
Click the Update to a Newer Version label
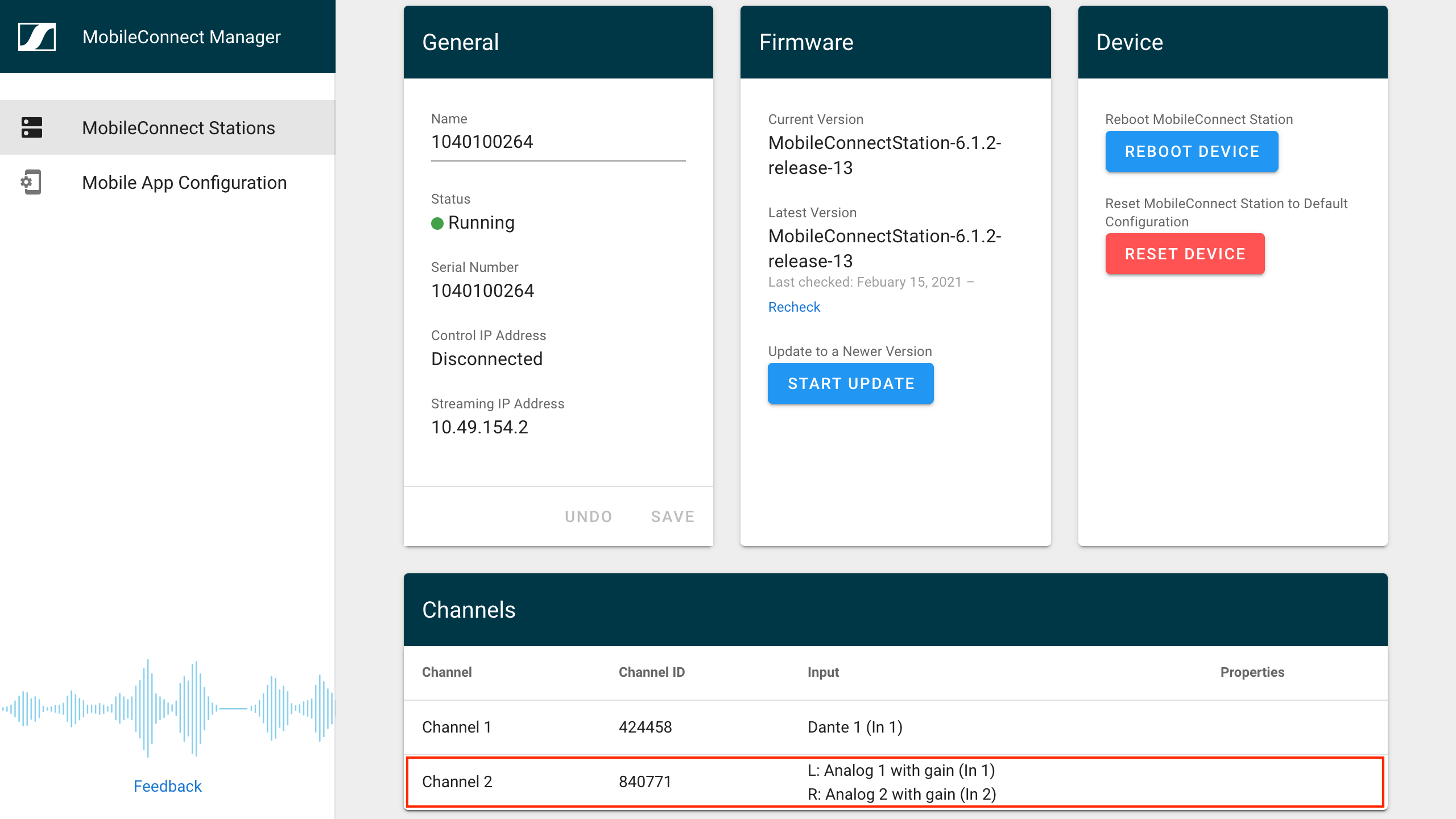click(x=850, y=351)
